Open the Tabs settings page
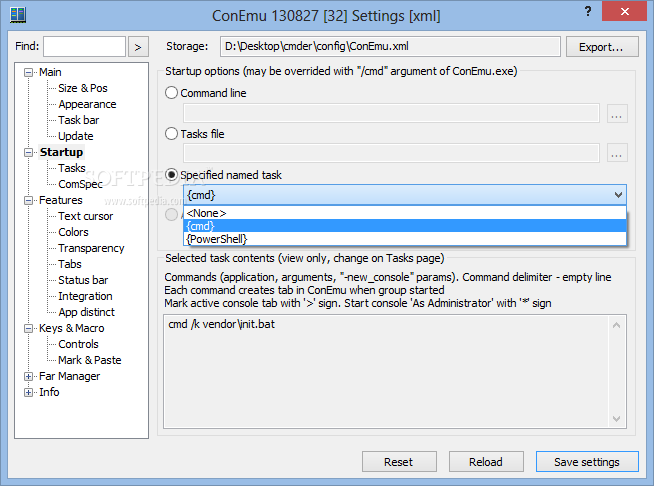This screenshot has width=654, height=486. pos(70,264)
